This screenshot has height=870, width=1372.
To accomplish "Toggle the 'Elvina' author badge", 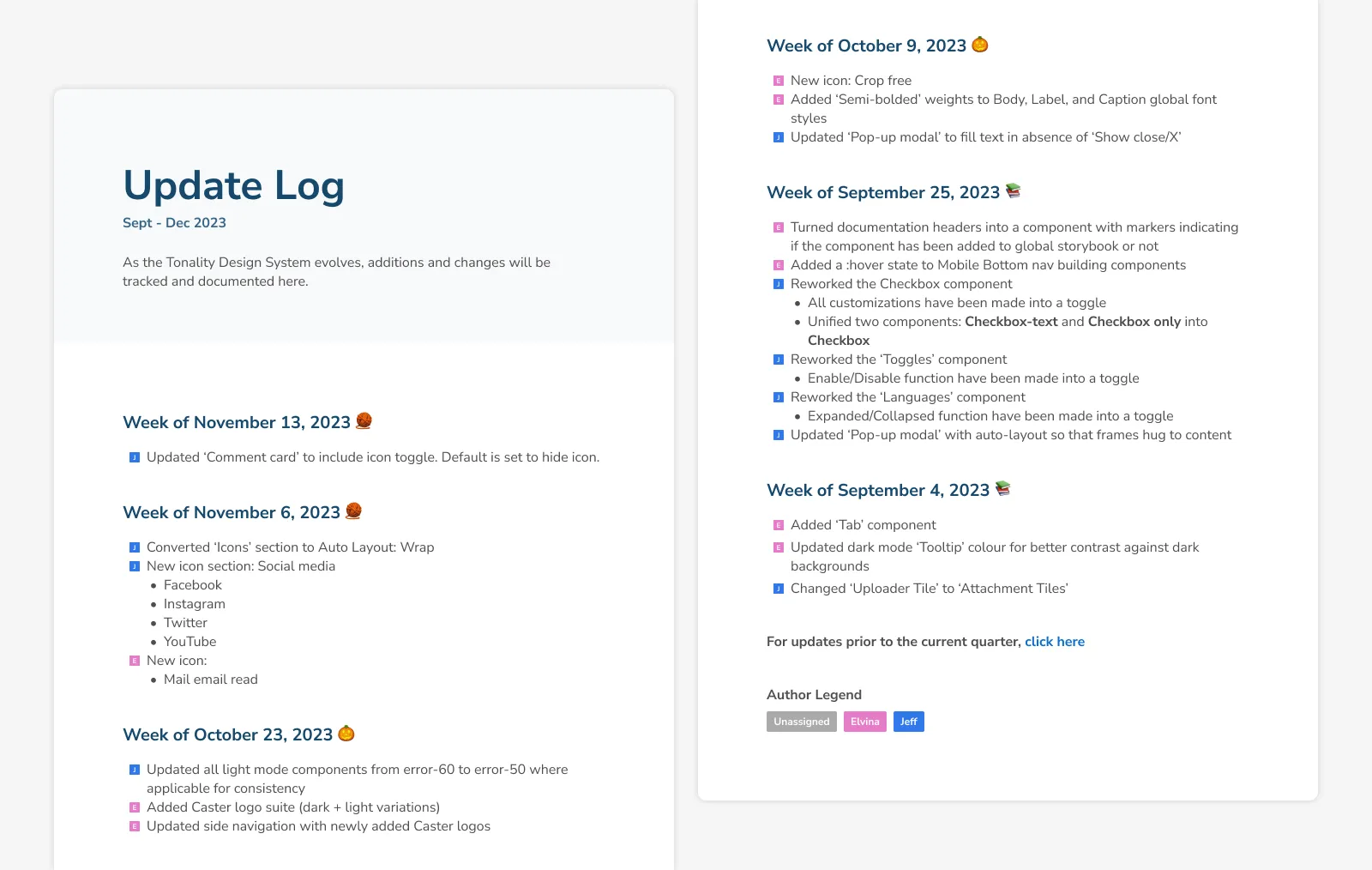I will pos(864,722).
